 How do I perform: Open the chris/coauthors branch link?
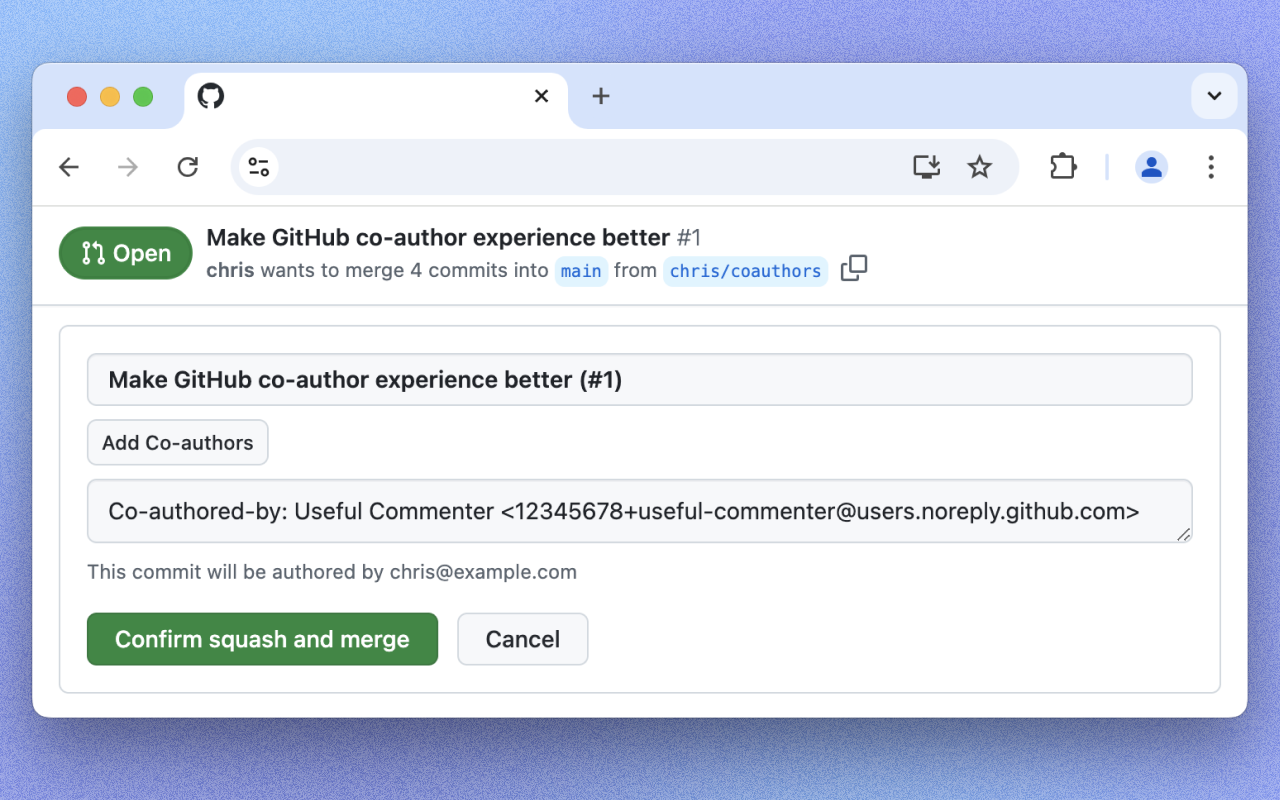coord(745,271)
